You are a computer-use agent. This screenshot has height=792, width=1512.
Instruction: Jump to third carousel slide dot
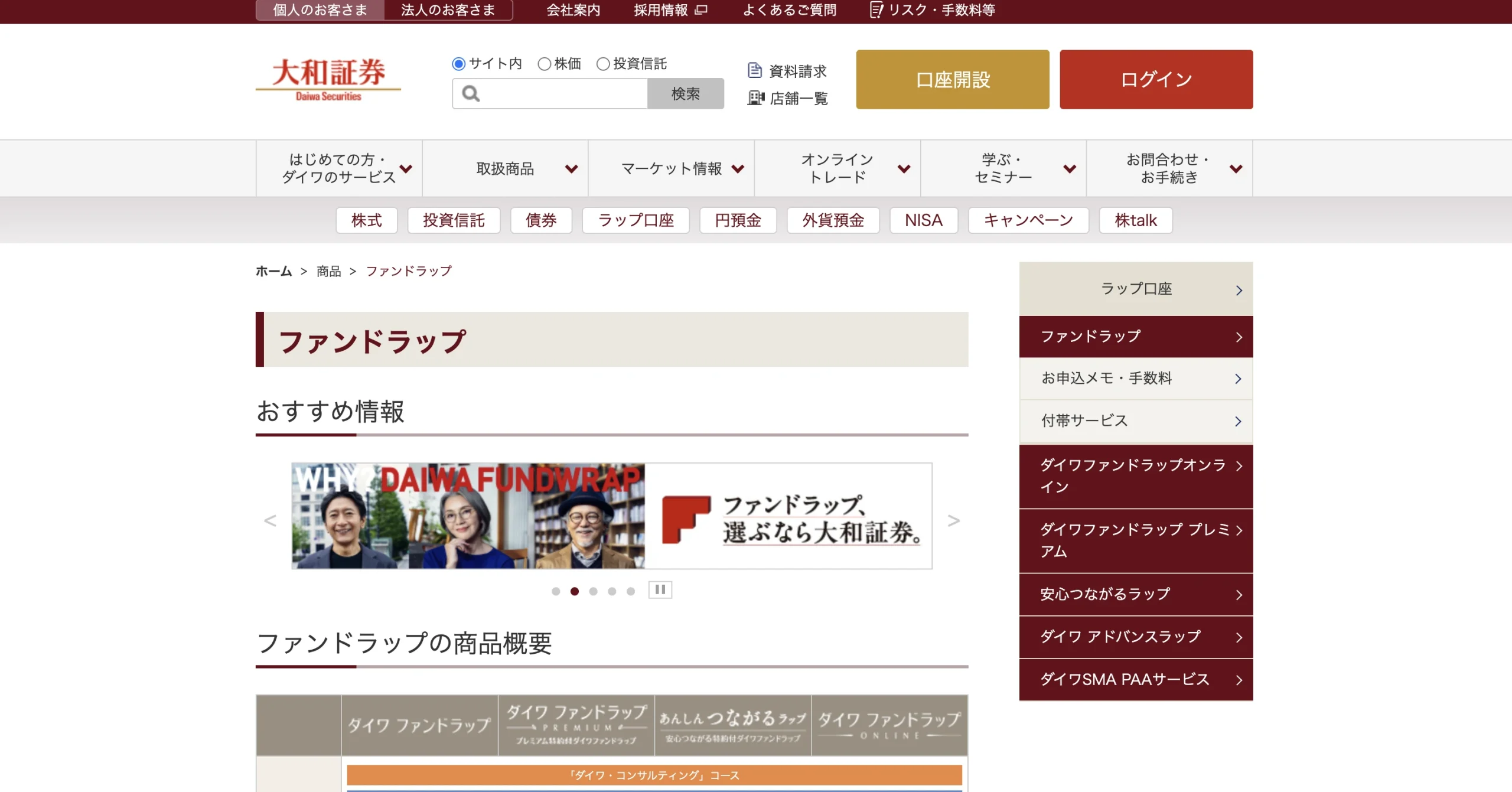point(594,591)
